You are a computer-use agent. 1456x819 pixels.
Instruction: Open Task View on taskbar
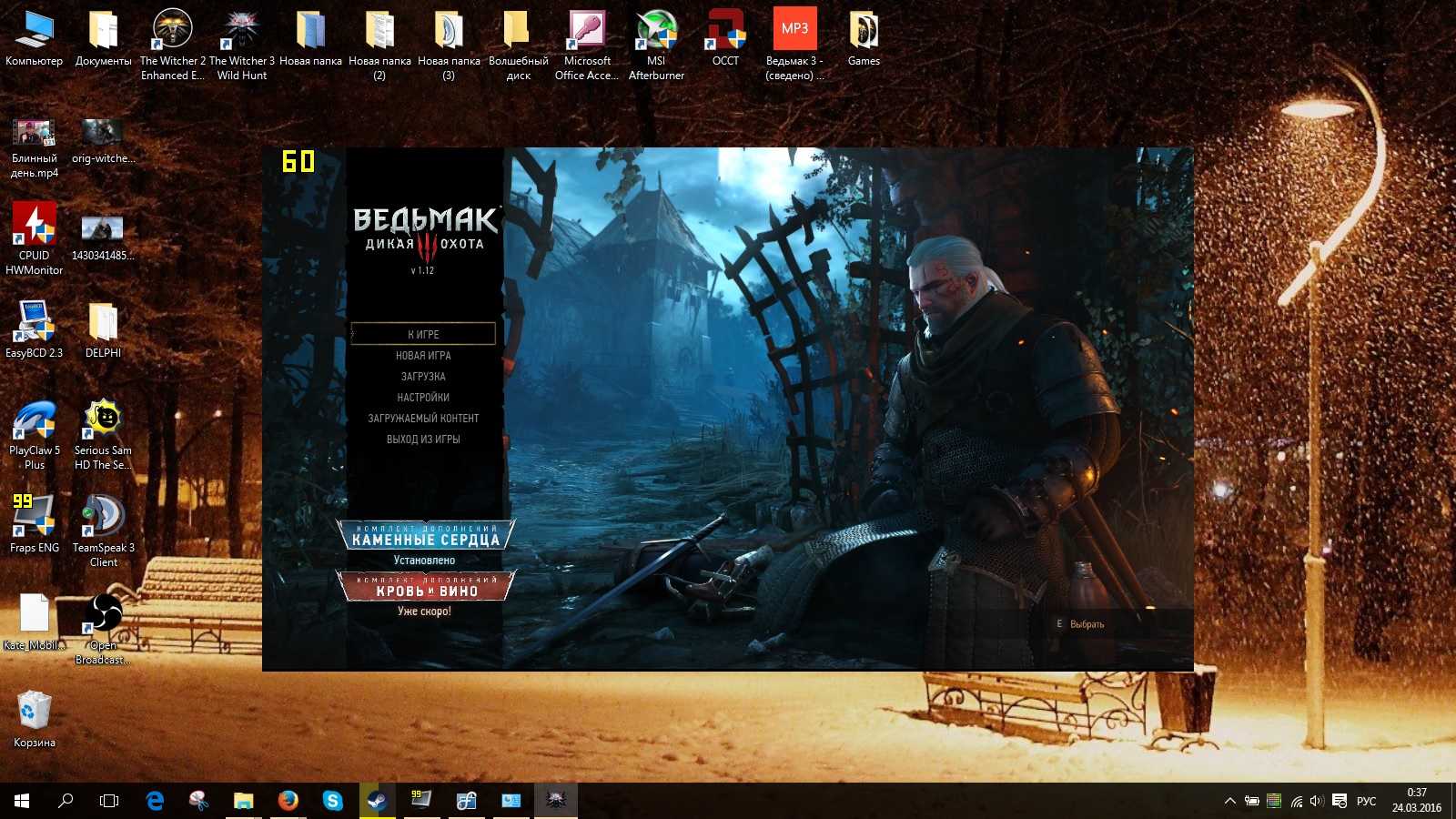pos(109,801)
